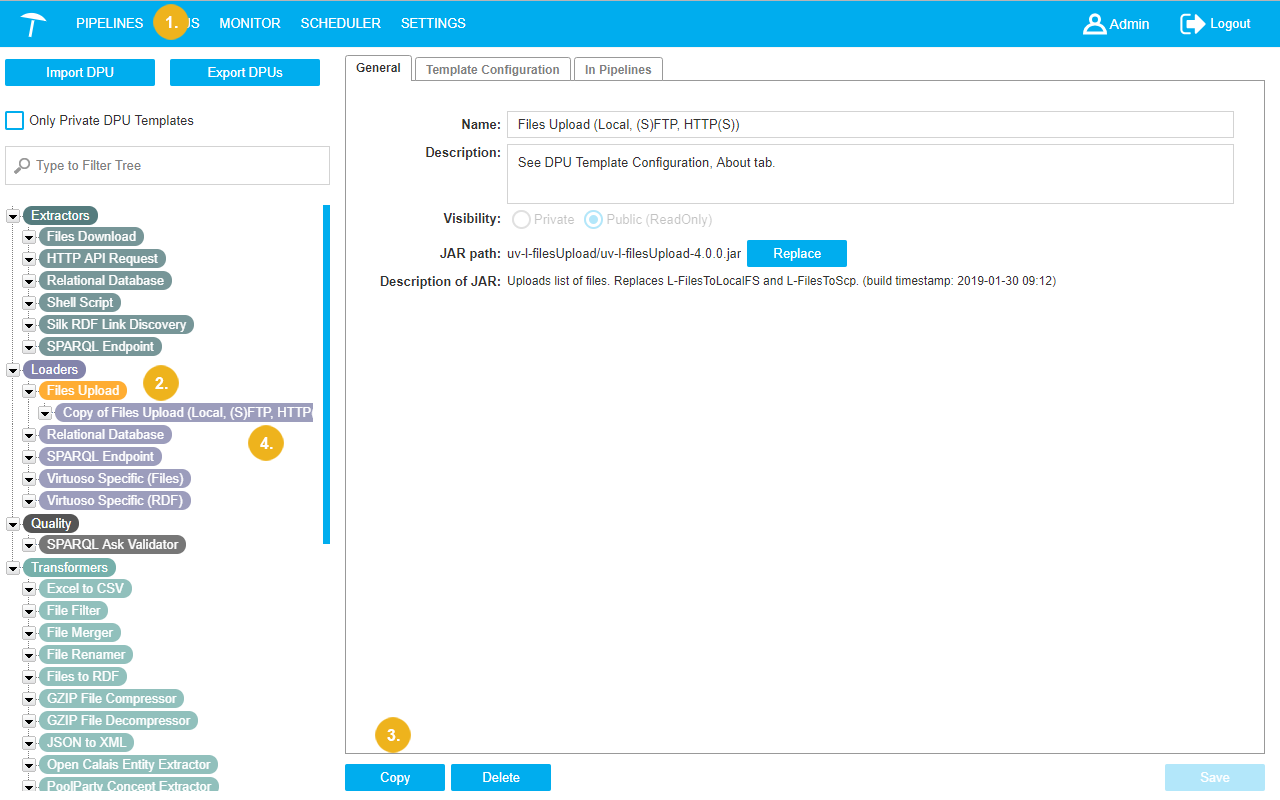Toggle Only Private DPU Templates checkbox
The image size is (1280, 800).
point(15,121)
